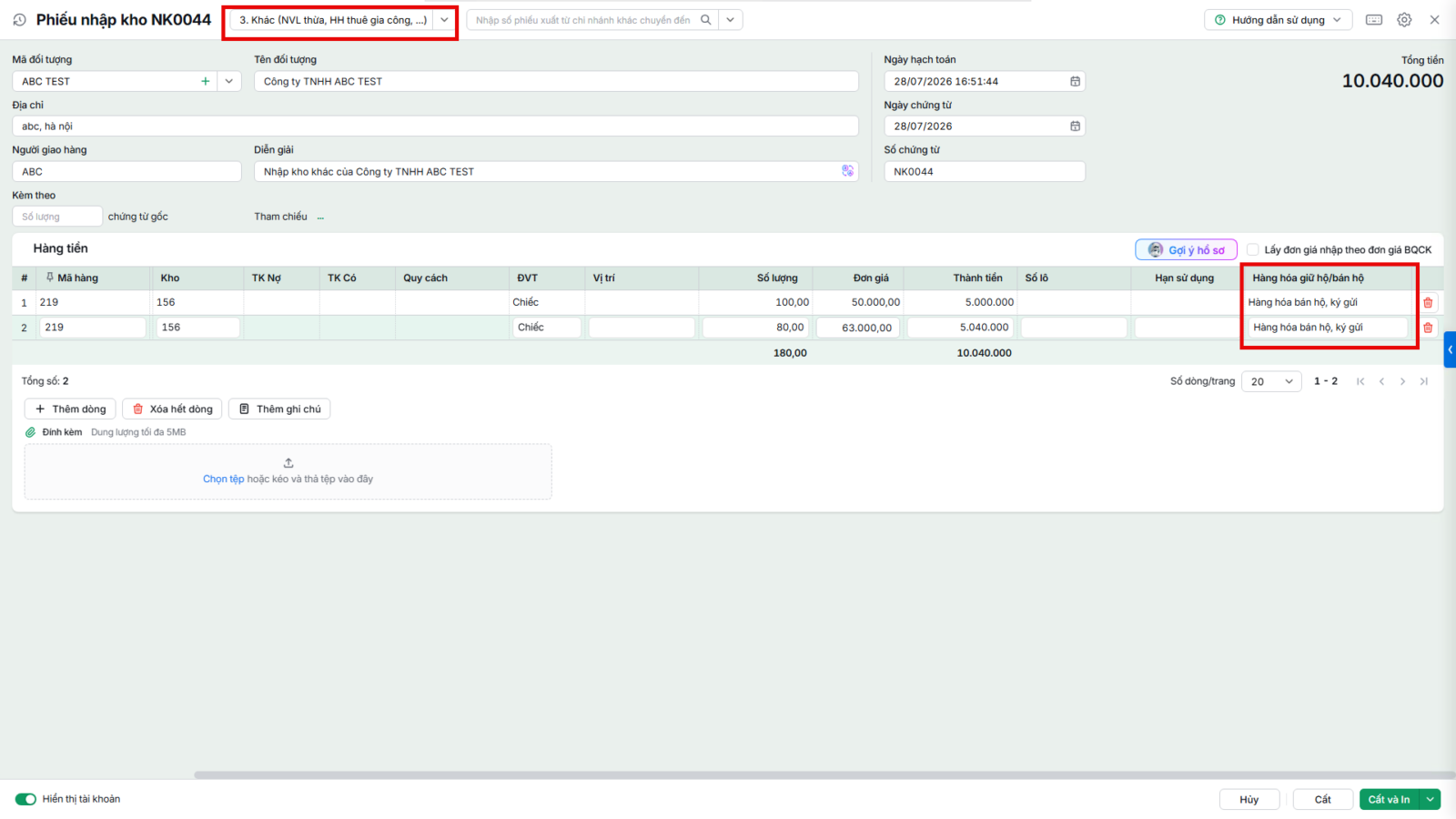
Task: Delete row 2 with trash icon
Action: (x=1428, y=328)
